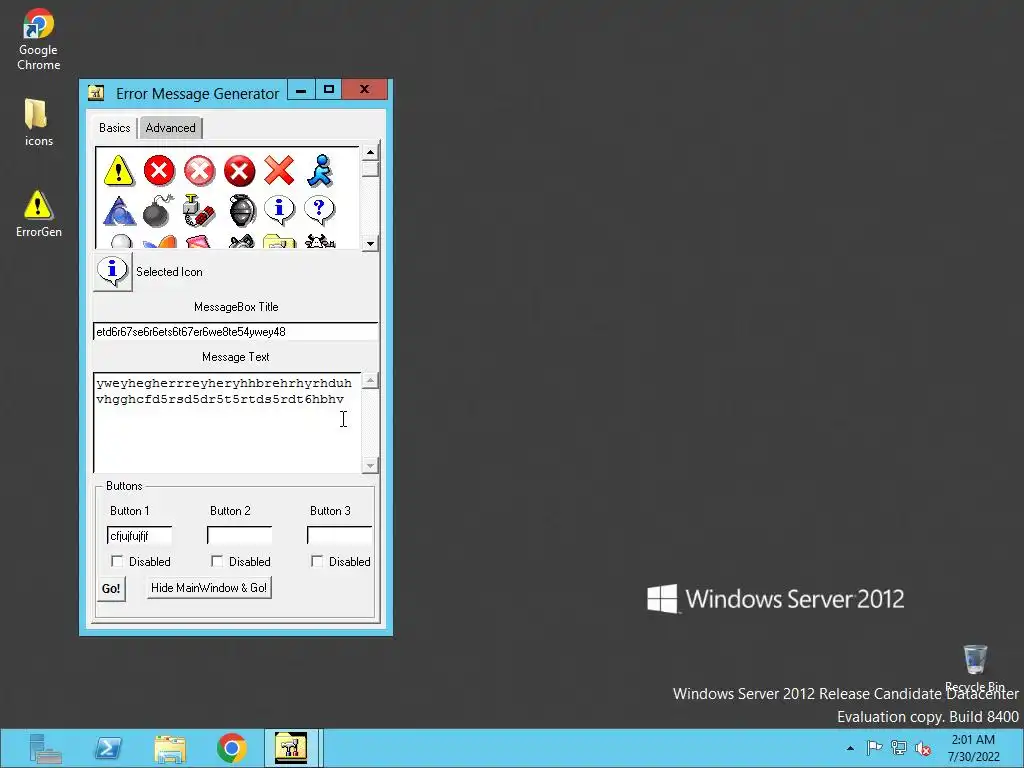Minimize the Error Message Generator window
The width and height of the screenshot is (1024, 768).
coord(301,90)
